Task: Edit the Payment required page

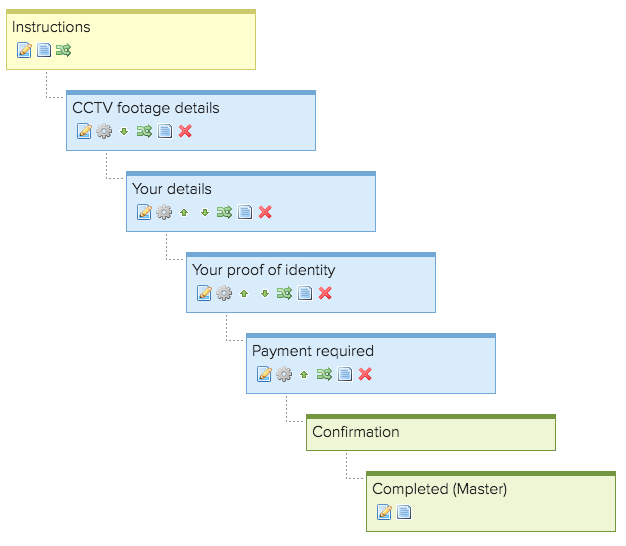Action: click(264, 374)
